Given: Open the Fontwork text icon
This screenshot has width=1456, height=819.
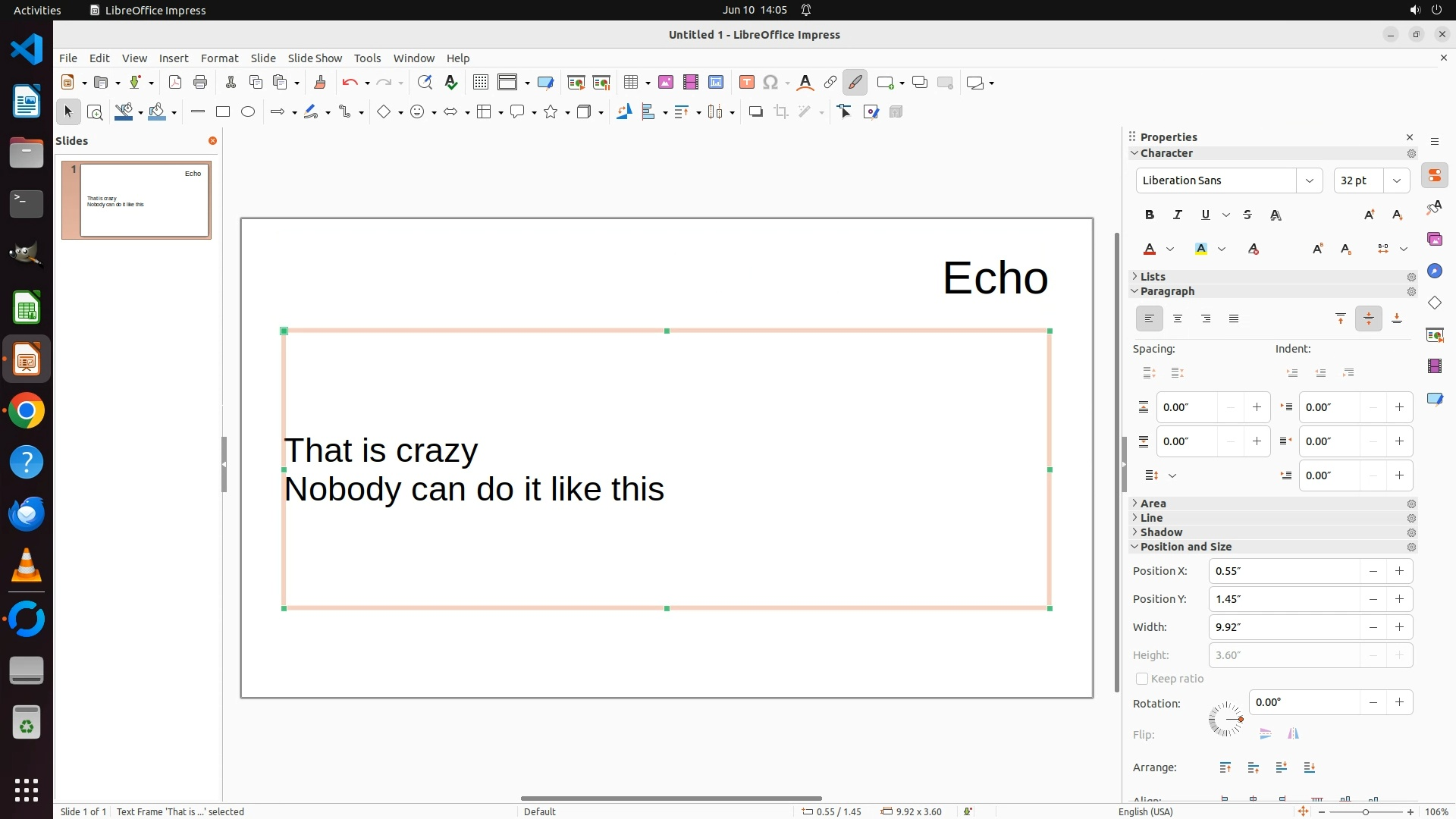Looking at the screenshot, I should (x=805, y=83).
